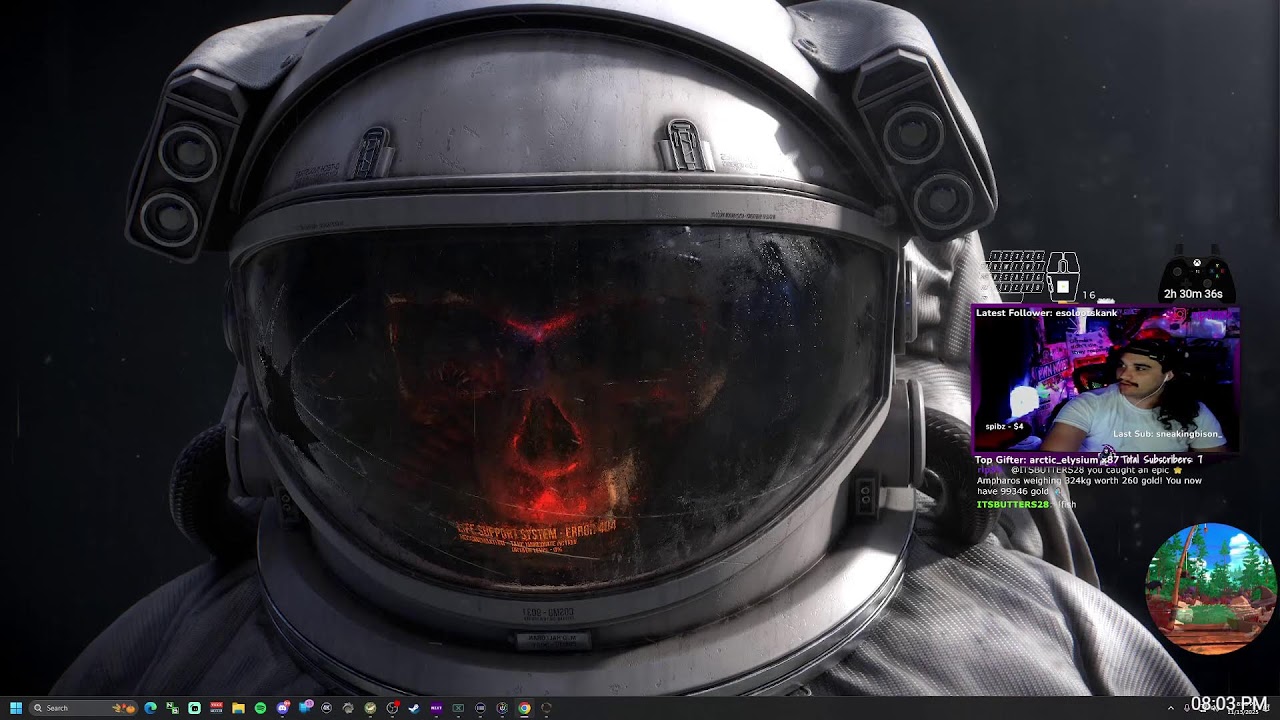Viewport: 1280px width, 720px height.
Task: Open Spotify from the taskbar
Action: click(x=260, y=708)
